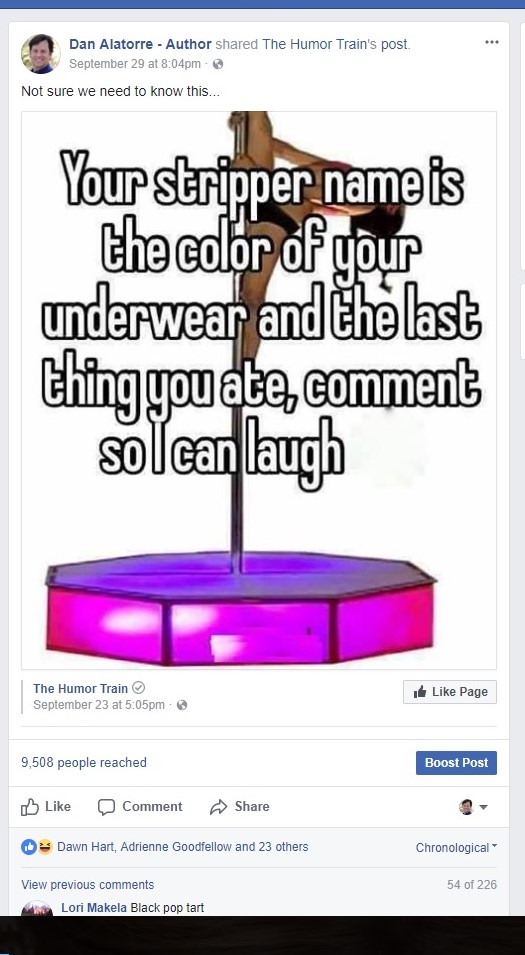Click the thumbs-up Like icon under the post
This screenshot has height=955, width=525.
(x=30, y=806)
